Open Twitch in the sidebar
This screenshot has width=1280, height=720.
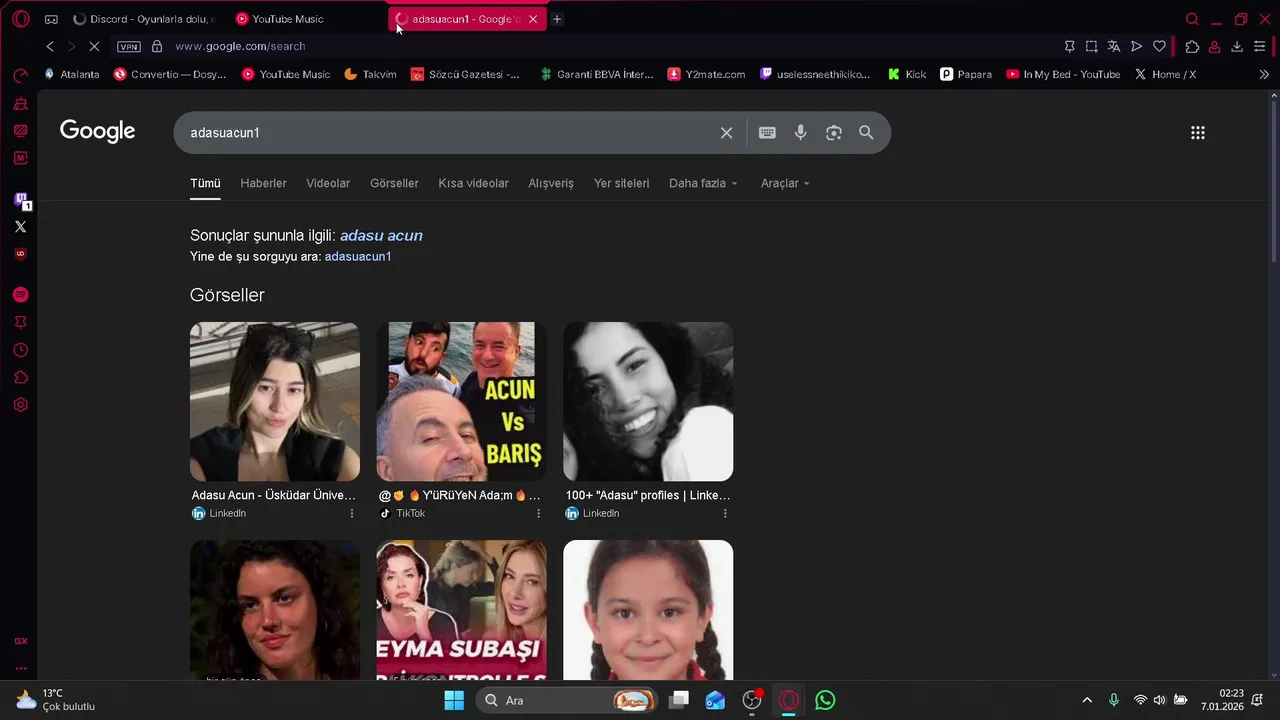click(21, 201)
